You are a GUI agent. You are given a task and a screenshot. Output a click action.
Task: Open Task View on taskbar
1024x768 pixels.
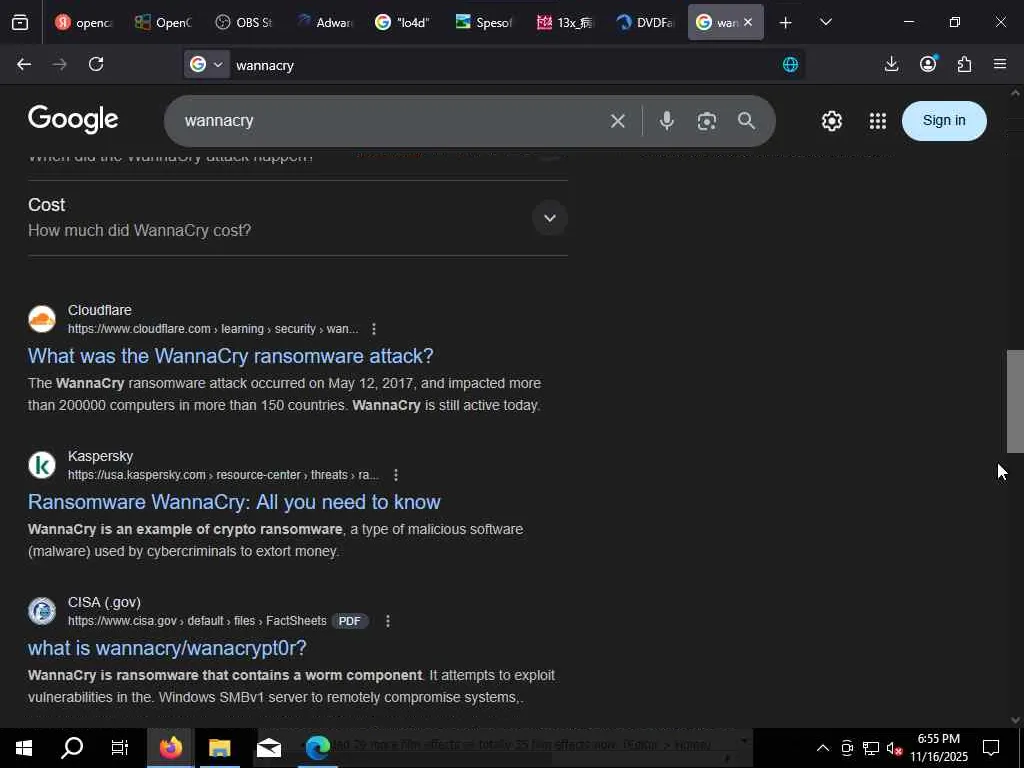coord(120,748)
